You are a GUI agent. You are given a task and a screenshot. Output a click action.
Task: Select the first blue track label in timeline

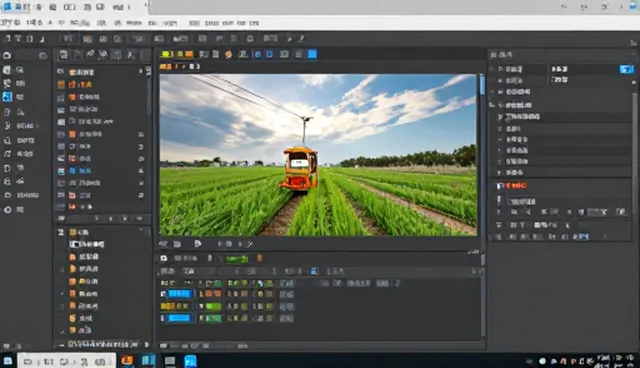(x=180, y=294)
